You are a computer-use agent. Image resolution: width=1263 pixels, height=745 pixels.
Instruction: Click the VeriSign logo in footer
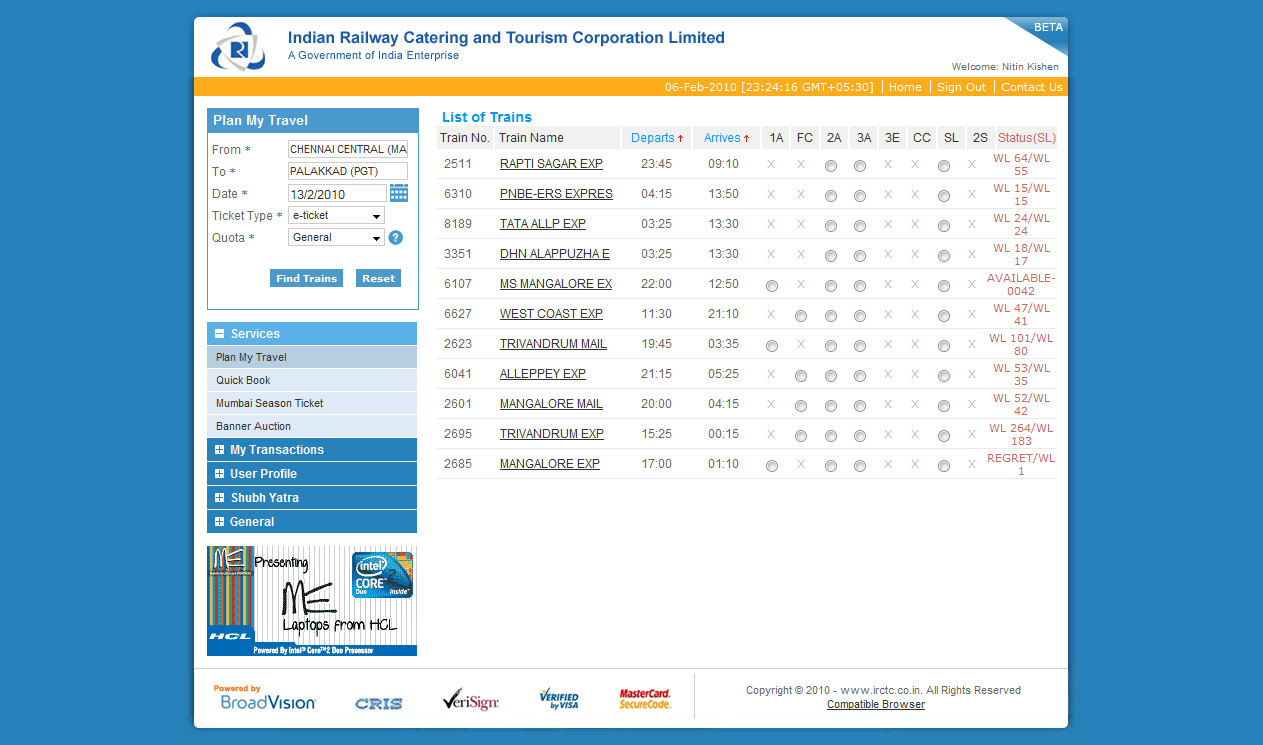[471, 700]
